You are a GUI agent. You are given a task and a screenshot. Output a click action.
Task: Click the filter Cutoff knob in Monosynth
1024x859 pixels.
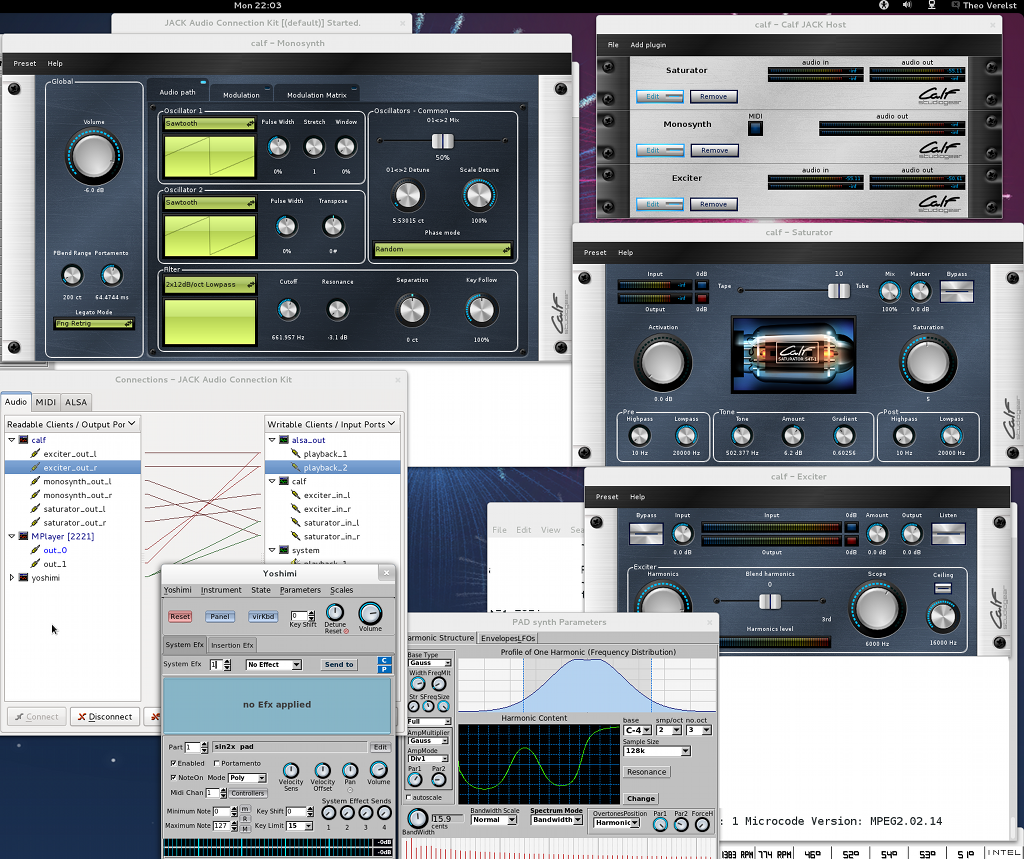(288, 310)
